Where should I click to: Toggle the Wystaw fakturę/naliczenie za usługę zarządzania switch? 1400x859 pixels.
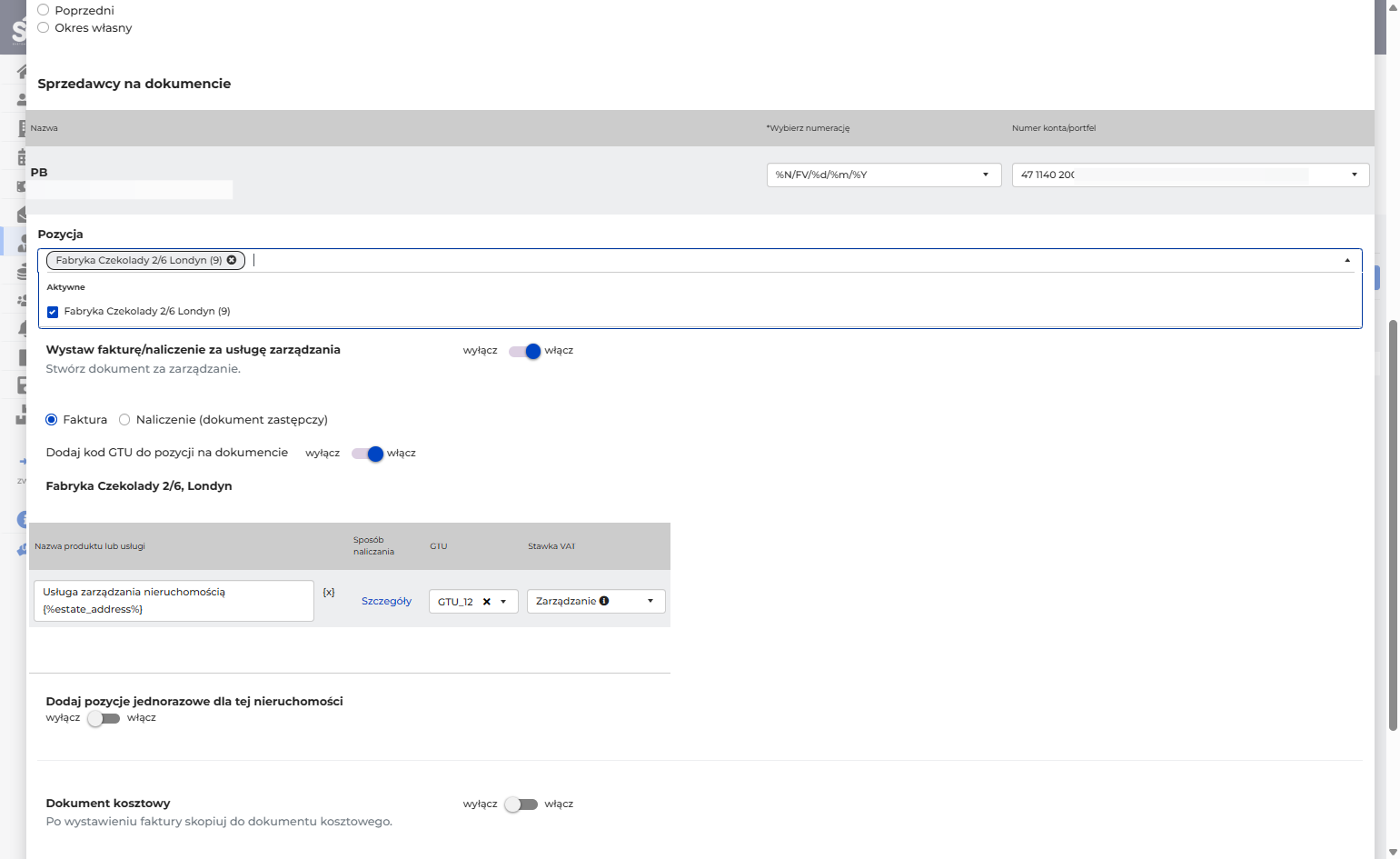pyautogui.click(x=525, y=351)
